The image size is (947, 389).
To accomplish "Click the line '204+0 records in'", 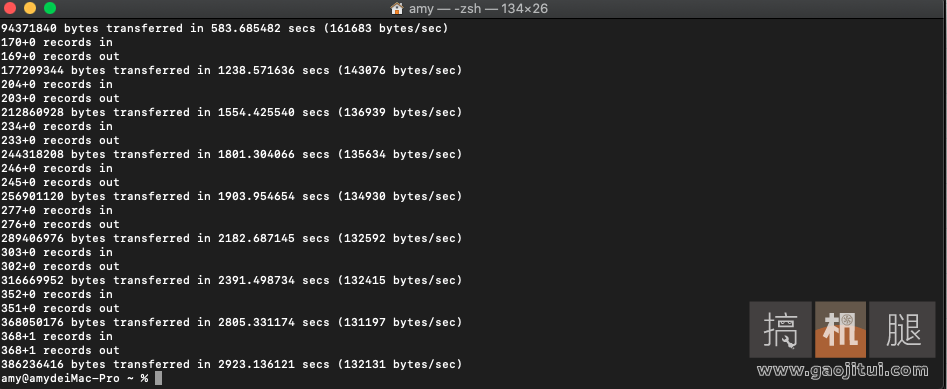I will click(57, 84).
